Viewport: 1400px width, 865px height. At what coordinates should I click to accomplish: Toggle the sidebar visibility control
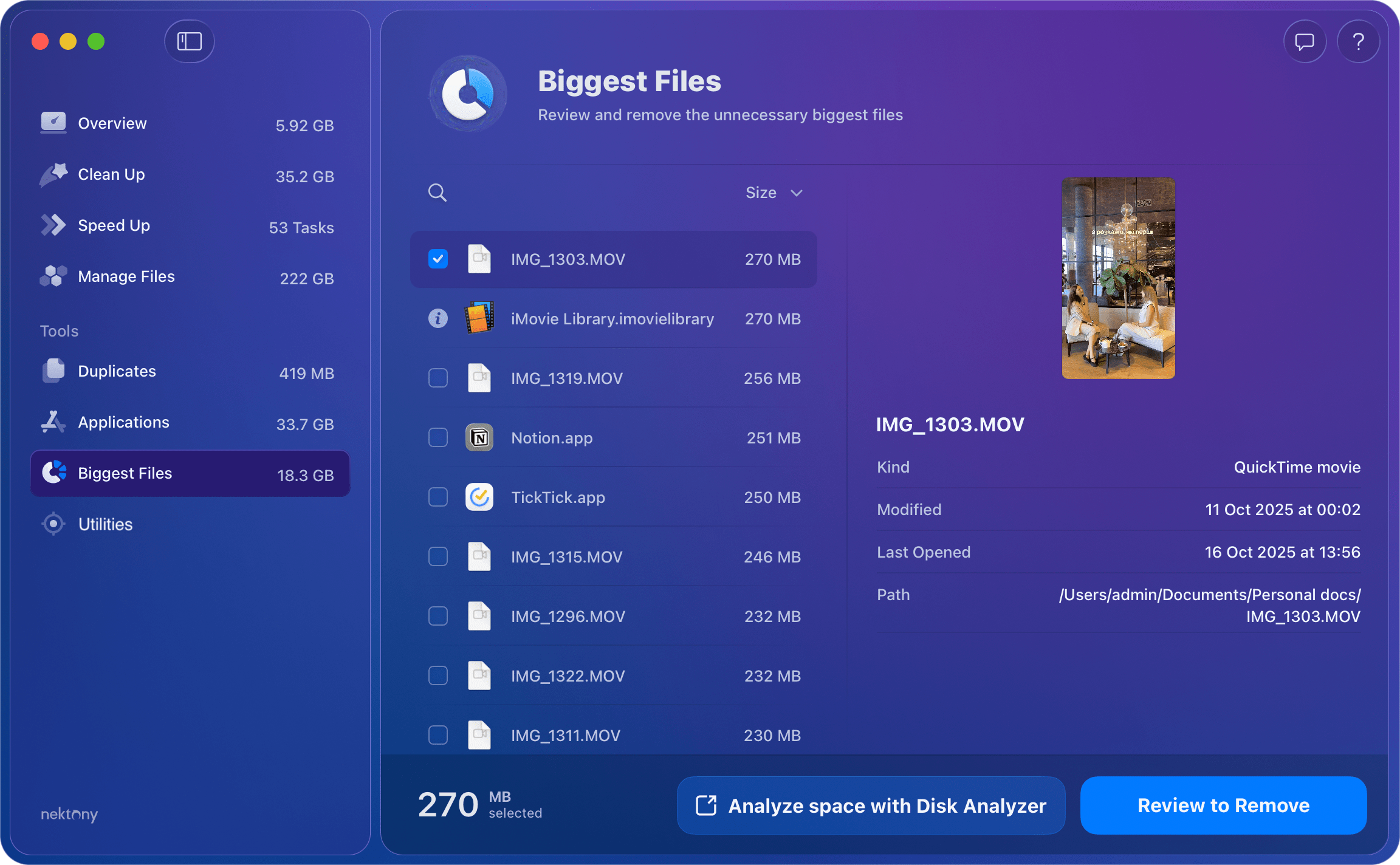[x=189, y=41]
